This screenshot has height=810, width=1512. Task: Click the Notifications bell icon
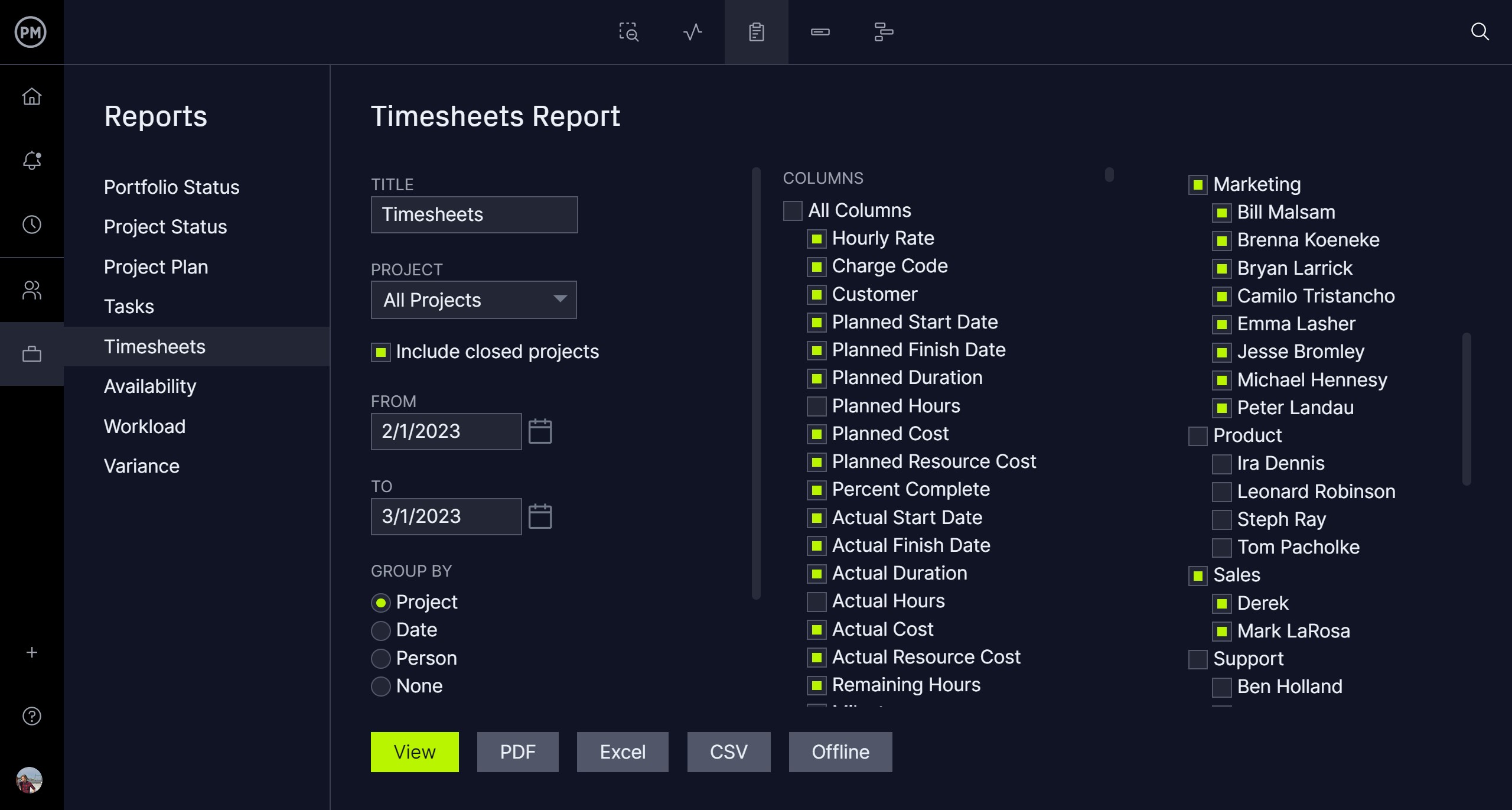pos(32,160)
